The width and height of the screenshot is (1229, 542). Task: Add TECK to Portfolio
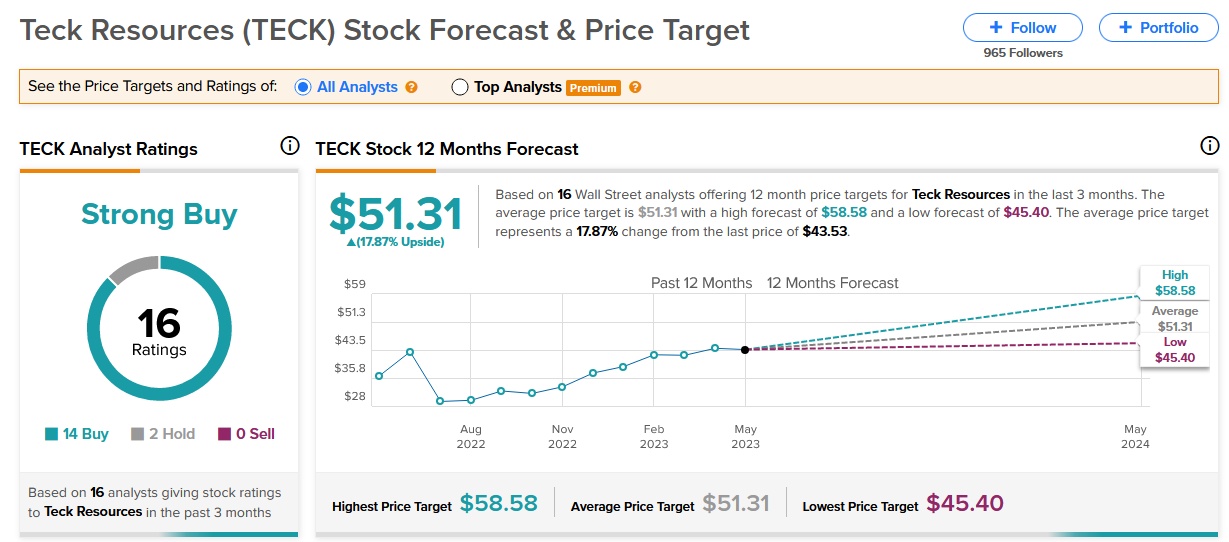pos(1158,28)
